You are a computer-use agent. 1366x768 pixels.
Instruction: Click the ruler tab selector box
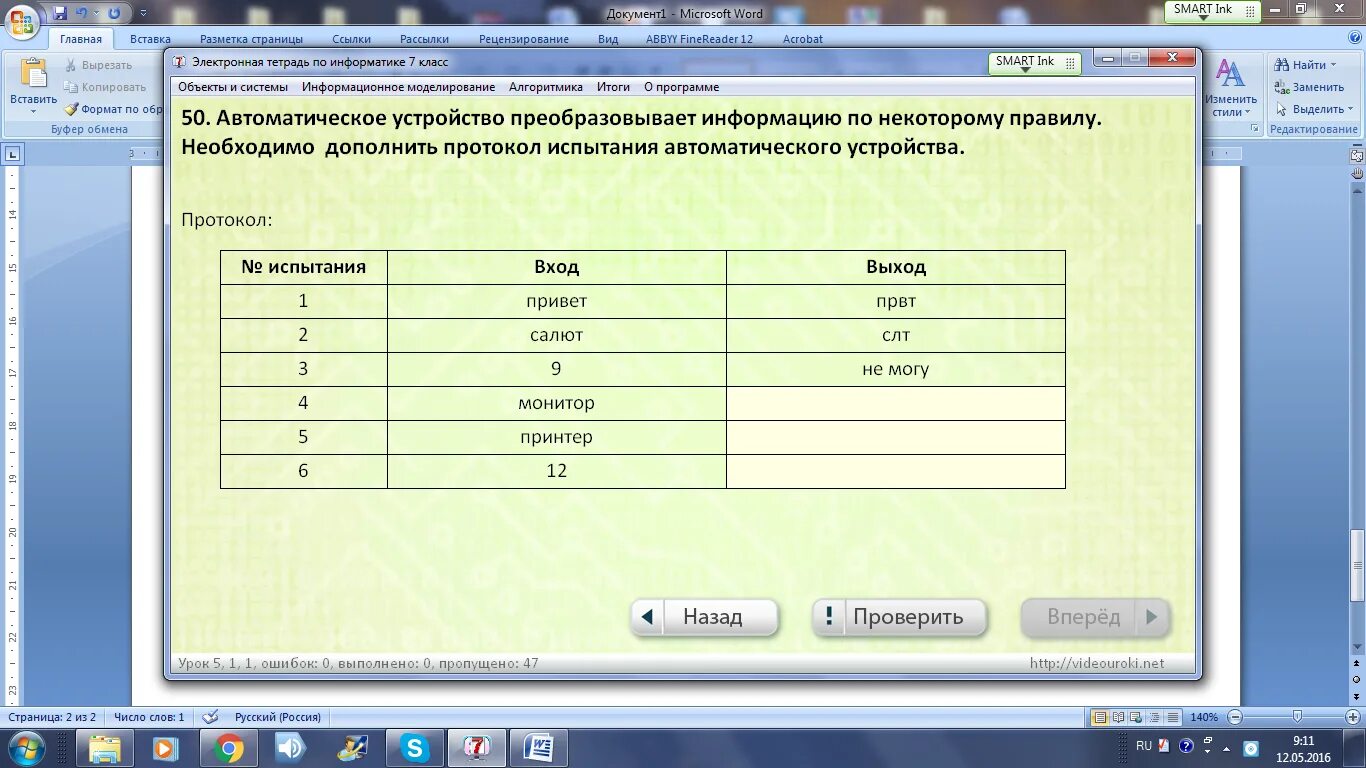[13, 154]
